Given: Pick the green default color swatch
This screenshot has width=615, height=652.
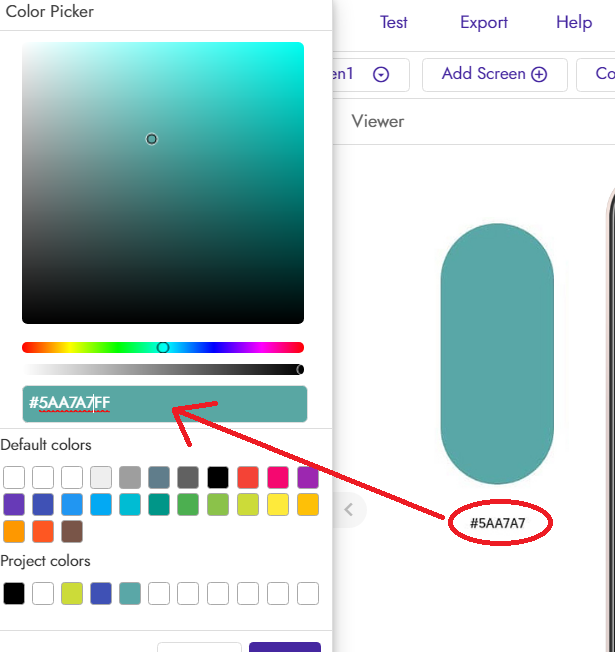Looking at the screenshot, I should click(x=189, y=504).
